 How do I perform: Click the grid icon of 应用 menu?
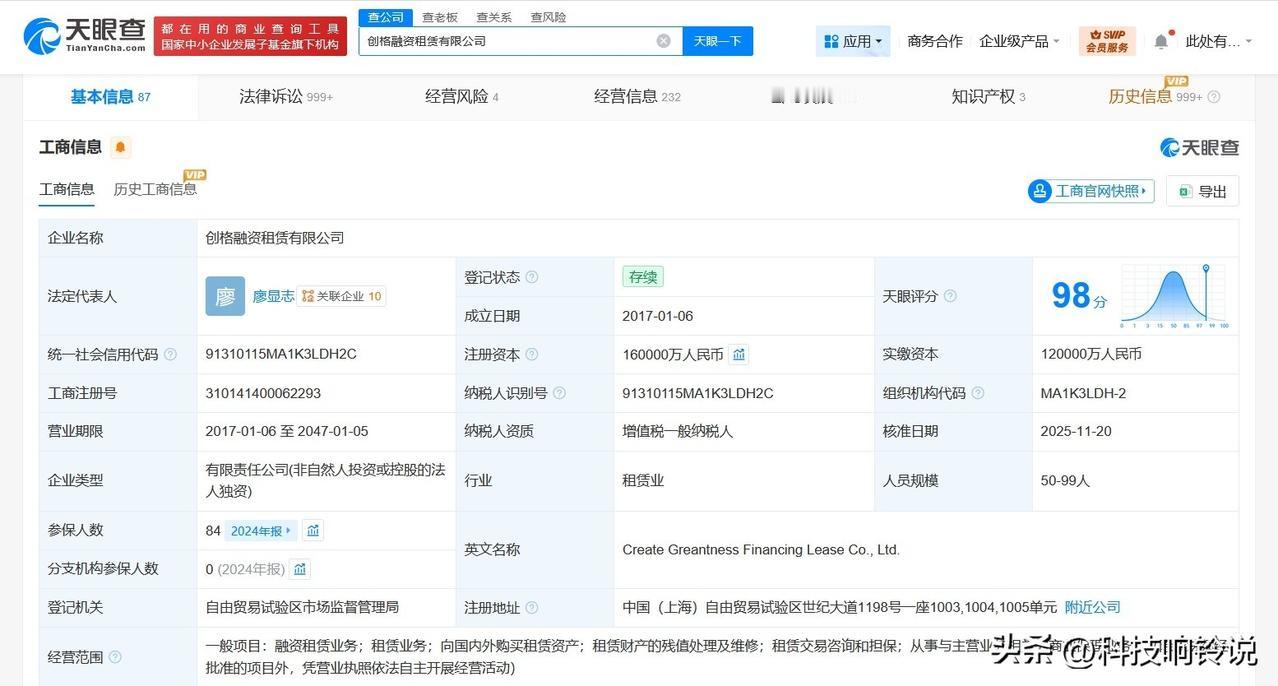point(831,41)
